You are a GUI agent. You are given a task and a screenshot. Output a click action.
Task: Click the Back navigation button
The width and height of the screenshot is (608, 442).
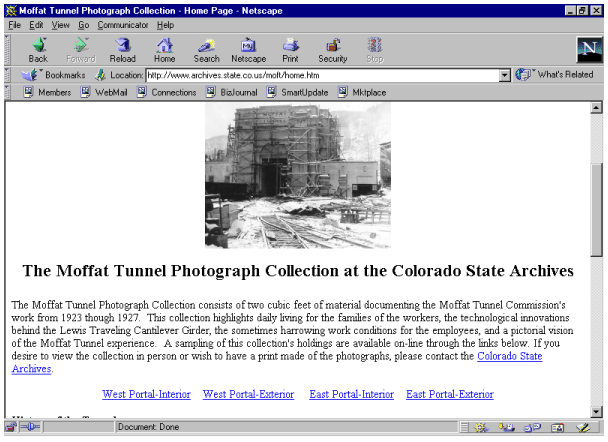point(38,50)
